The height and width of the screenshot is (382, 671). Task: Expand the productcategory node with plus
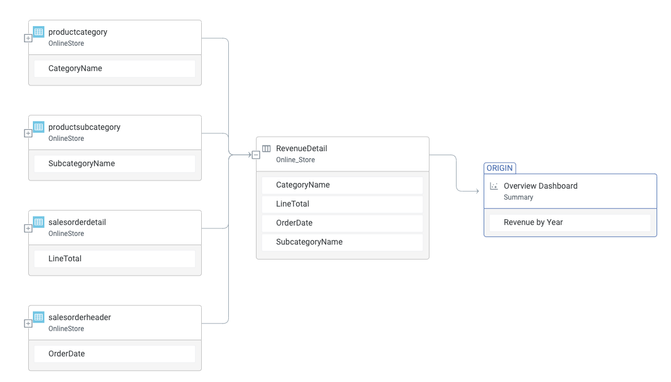click(28, 38)
